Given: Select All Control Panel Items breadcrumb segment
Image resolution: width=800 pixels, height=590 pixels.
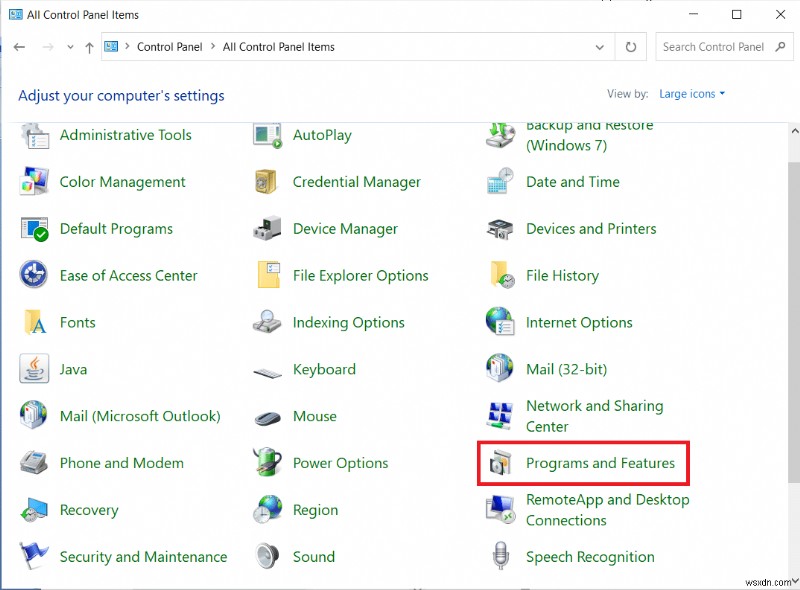Looking at the screenshot, I should tap(278, 47).
